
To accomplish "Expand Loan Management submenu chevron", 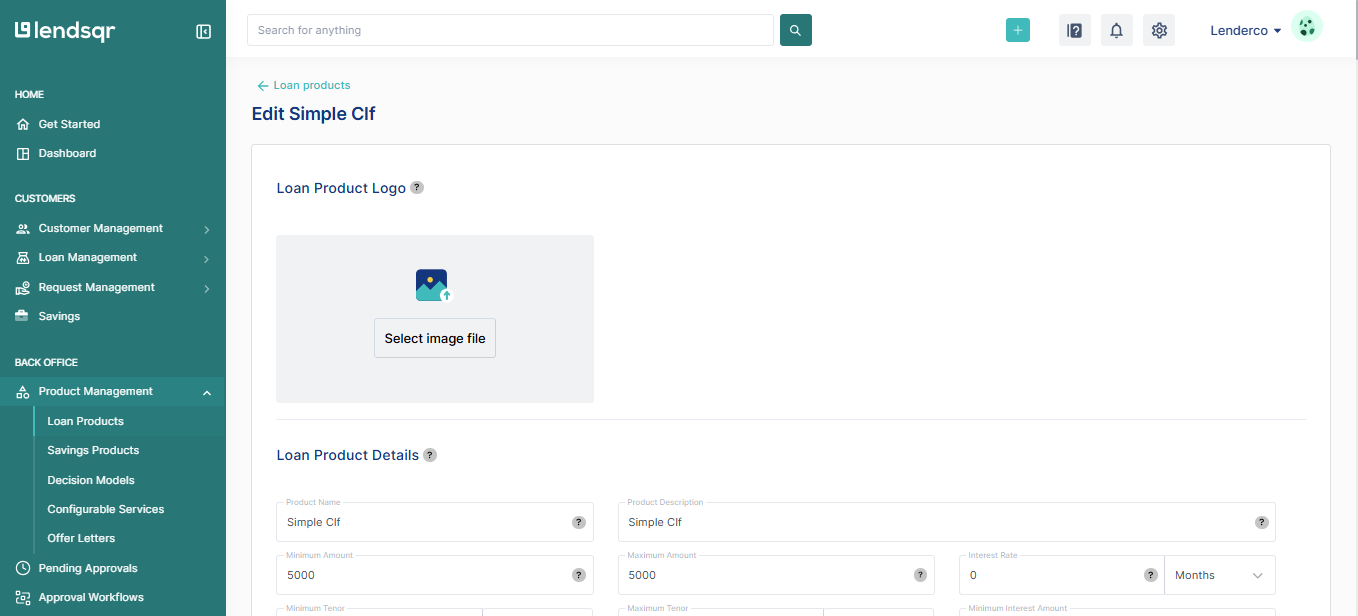I will [207, 259].
